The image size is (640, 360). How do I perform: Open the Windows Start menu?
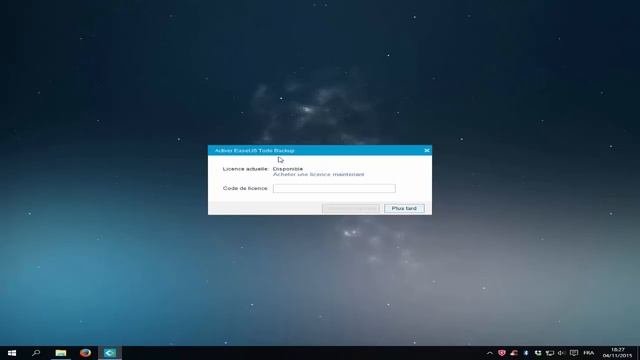(12, 353)
